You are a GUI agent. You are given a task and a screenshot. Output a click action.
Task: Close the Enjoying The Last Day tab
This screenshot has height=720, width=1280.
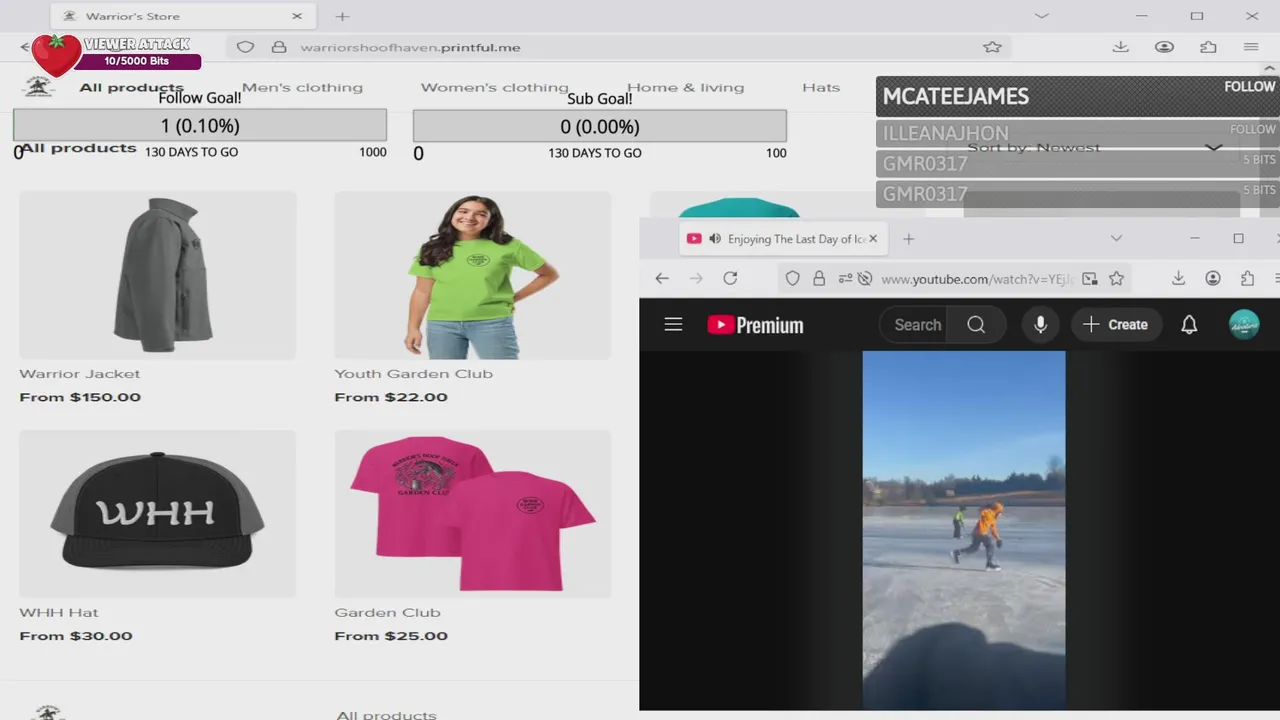[x=873, y=239]
